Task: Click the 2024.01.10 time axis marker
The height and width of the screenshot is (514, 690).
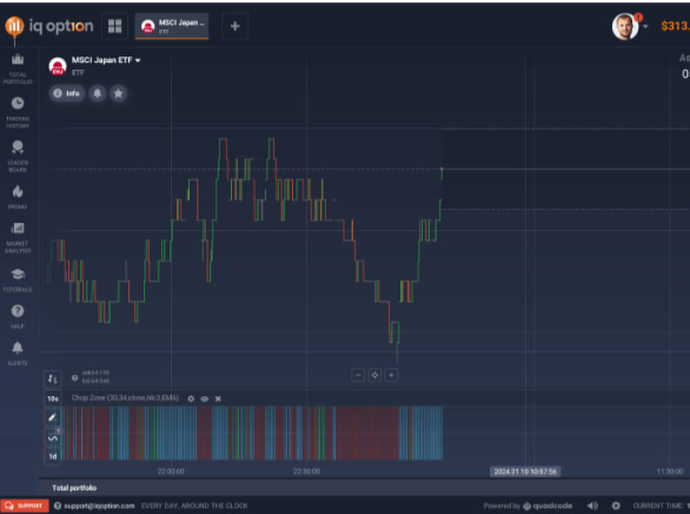Action: pos(525,472)
